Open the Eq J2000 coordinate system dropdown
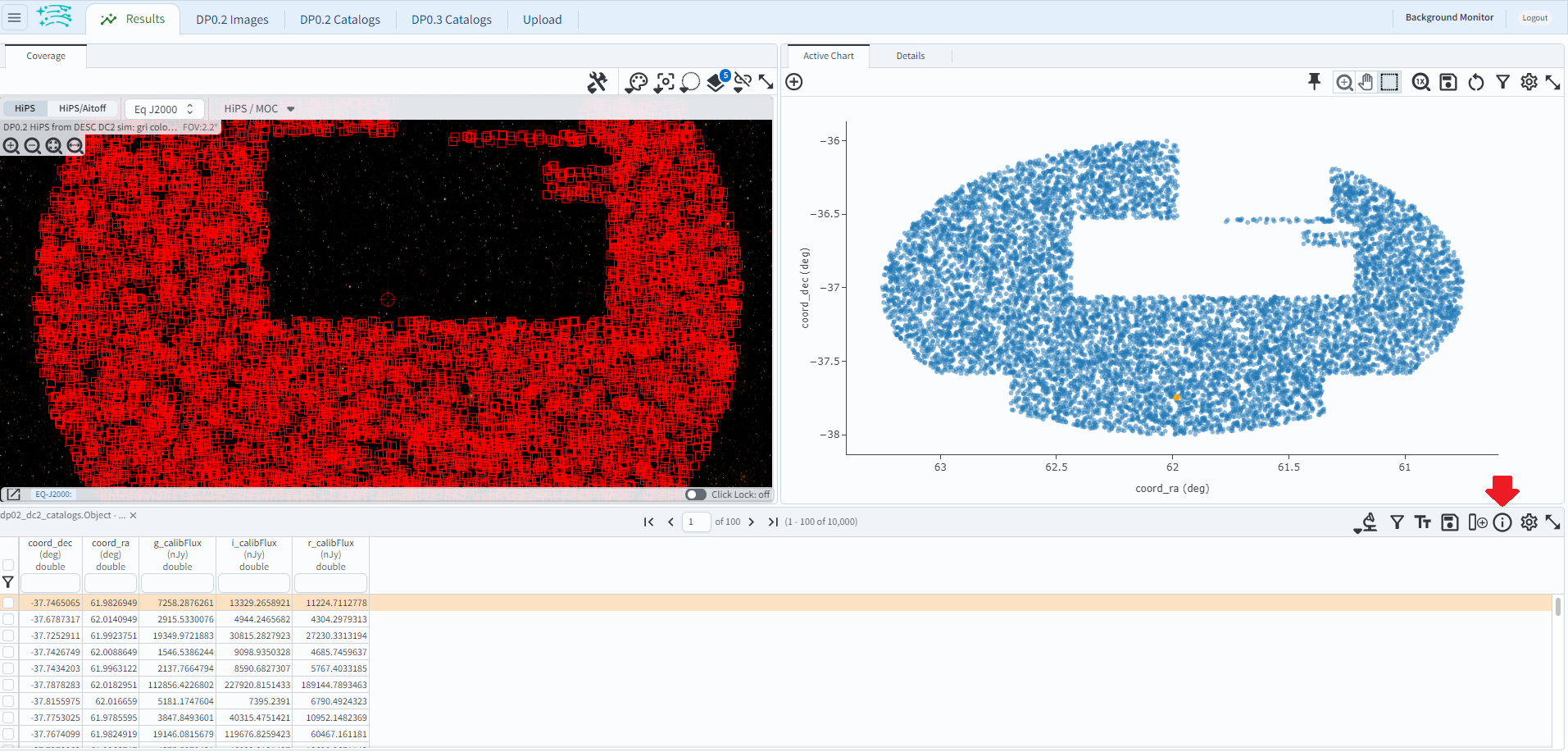This screenshot has width=1568, height=752. tap(163, 108)
